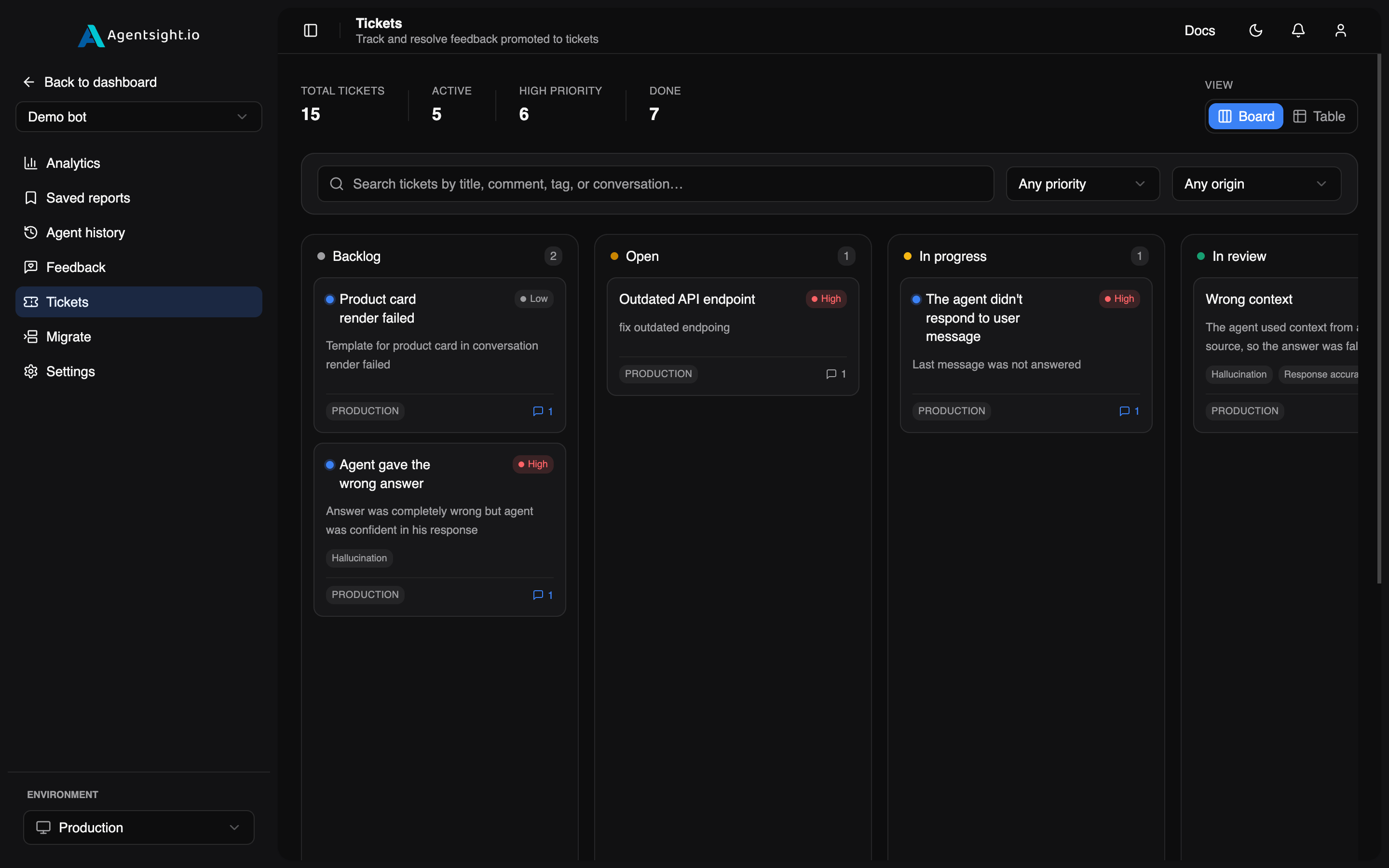Click the High badge on Outdated API endpoint

tap(826, 298)
